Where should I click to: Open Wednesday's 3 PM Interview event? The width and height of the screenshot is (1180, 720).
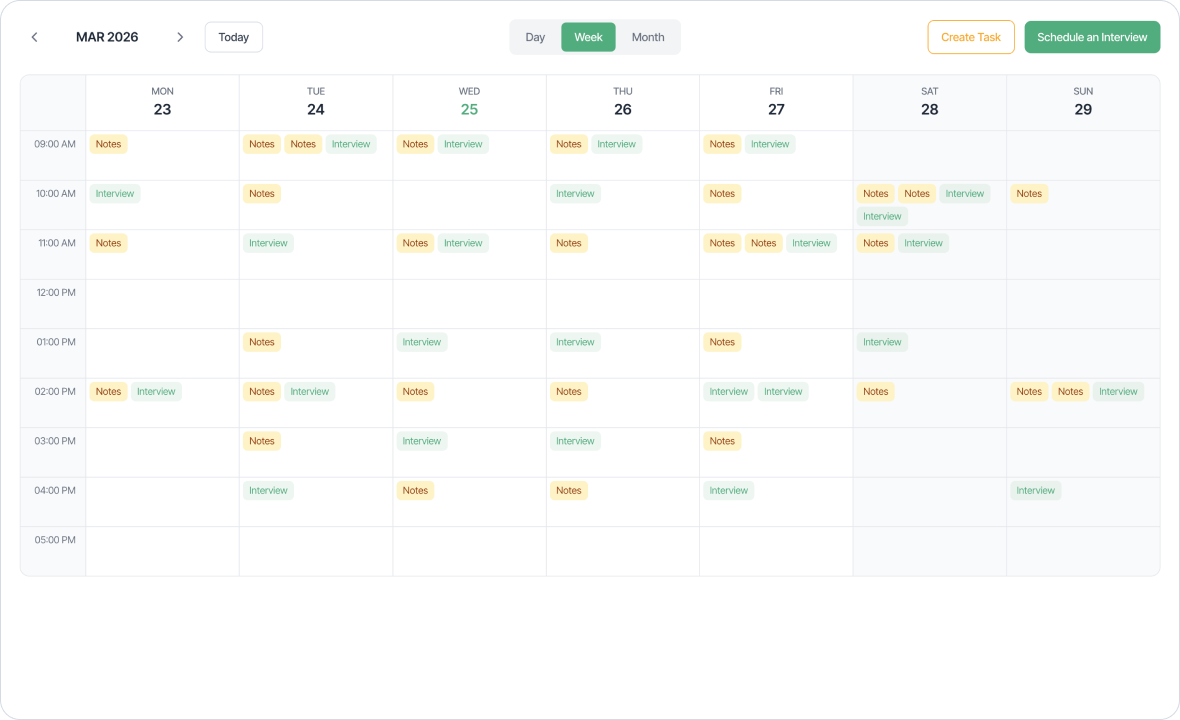coord(421,440)
